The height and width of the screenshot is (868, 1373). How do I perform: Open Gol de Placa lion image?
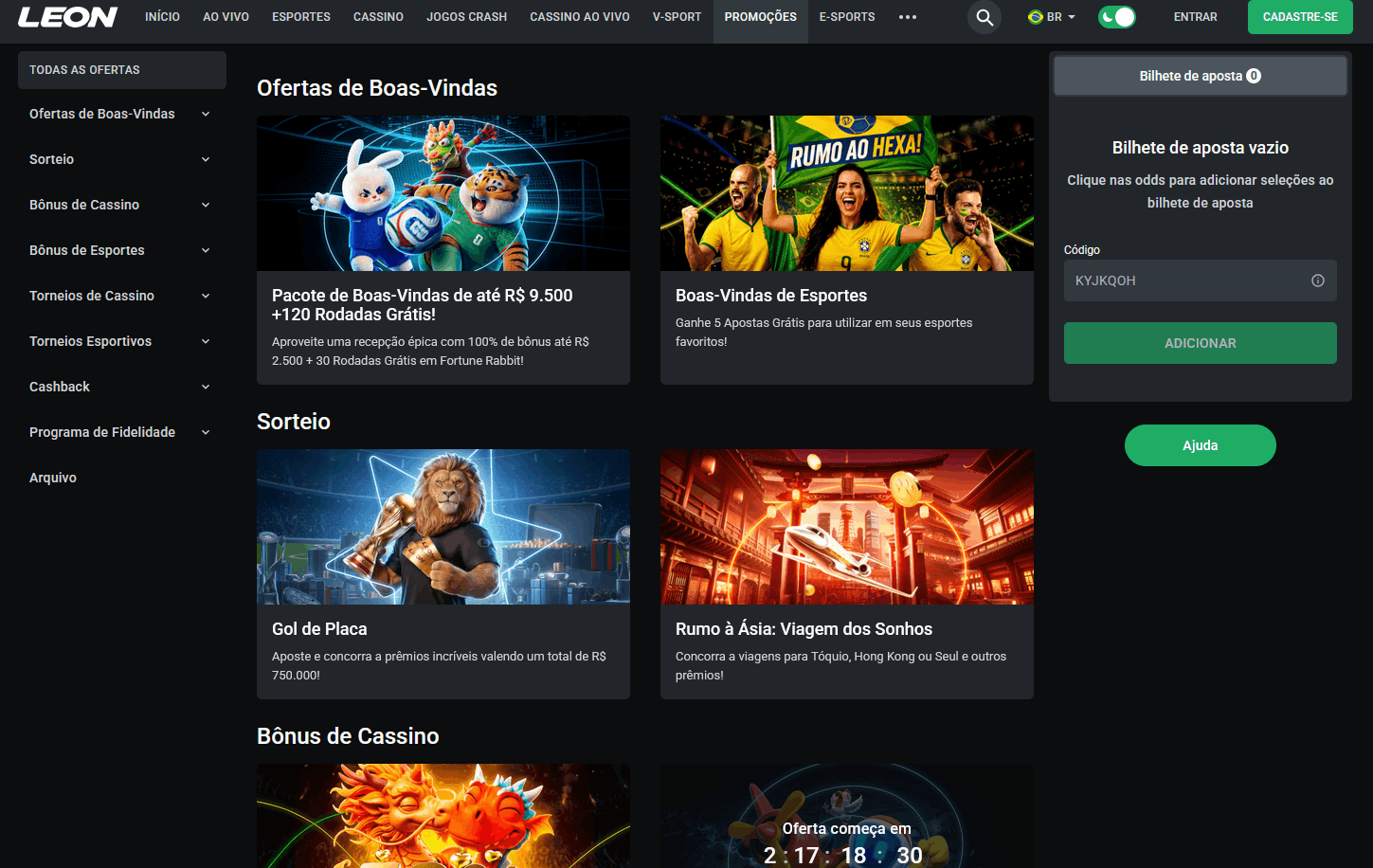pos(443,527)
